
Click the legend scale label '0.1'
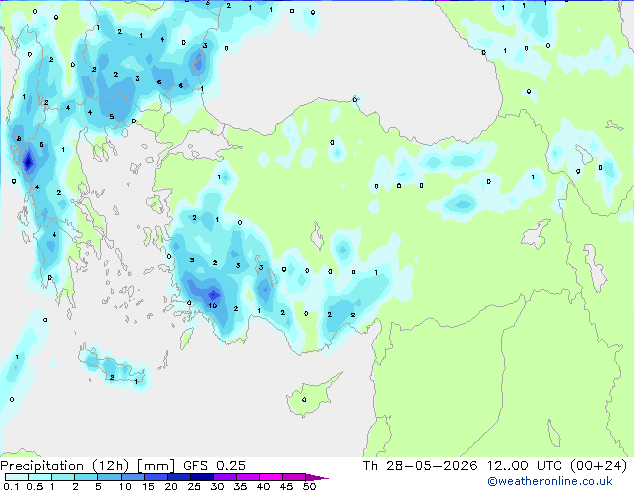coord(11,486)
